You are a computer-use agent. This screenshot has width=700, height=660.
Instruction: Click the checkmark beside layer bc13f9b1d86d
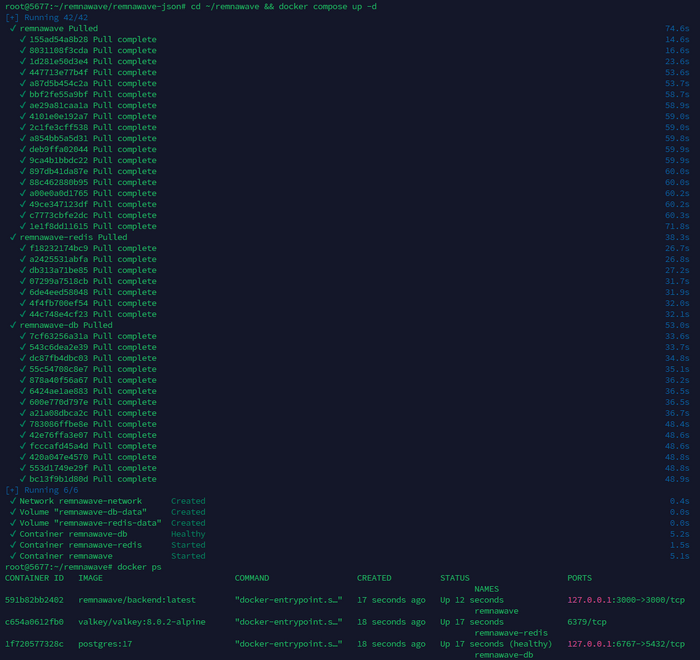23,479
